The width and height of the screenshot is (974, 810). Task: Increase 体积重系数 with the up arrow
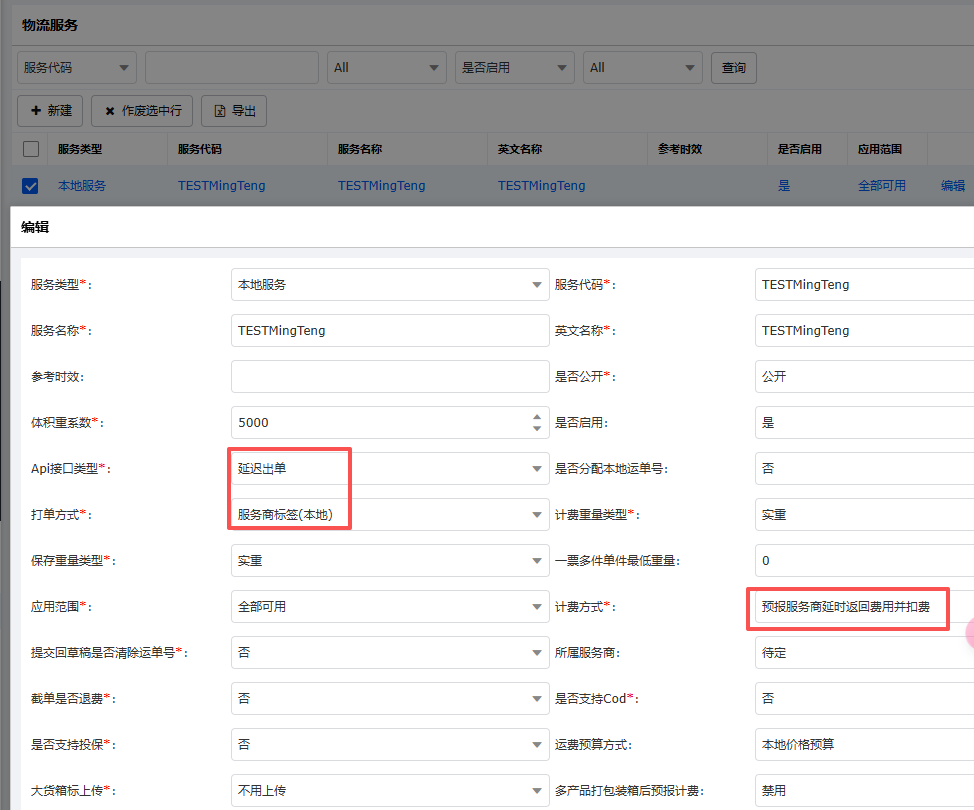point(537,417)
